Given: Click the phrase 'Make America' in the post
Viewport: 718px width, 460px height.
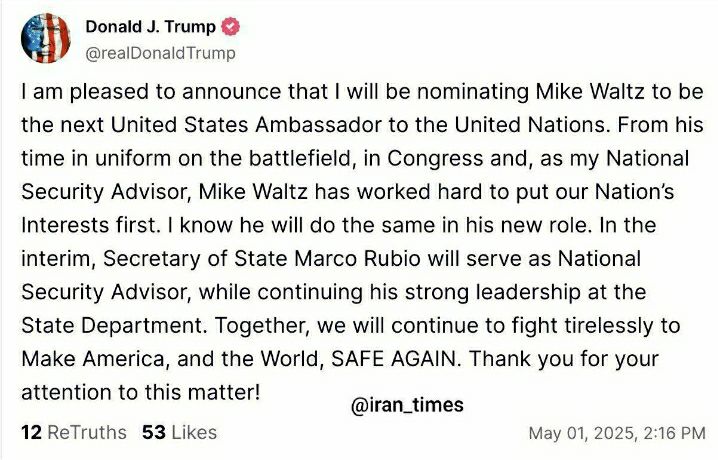Looking at the screenshot, I should point(92,359).
